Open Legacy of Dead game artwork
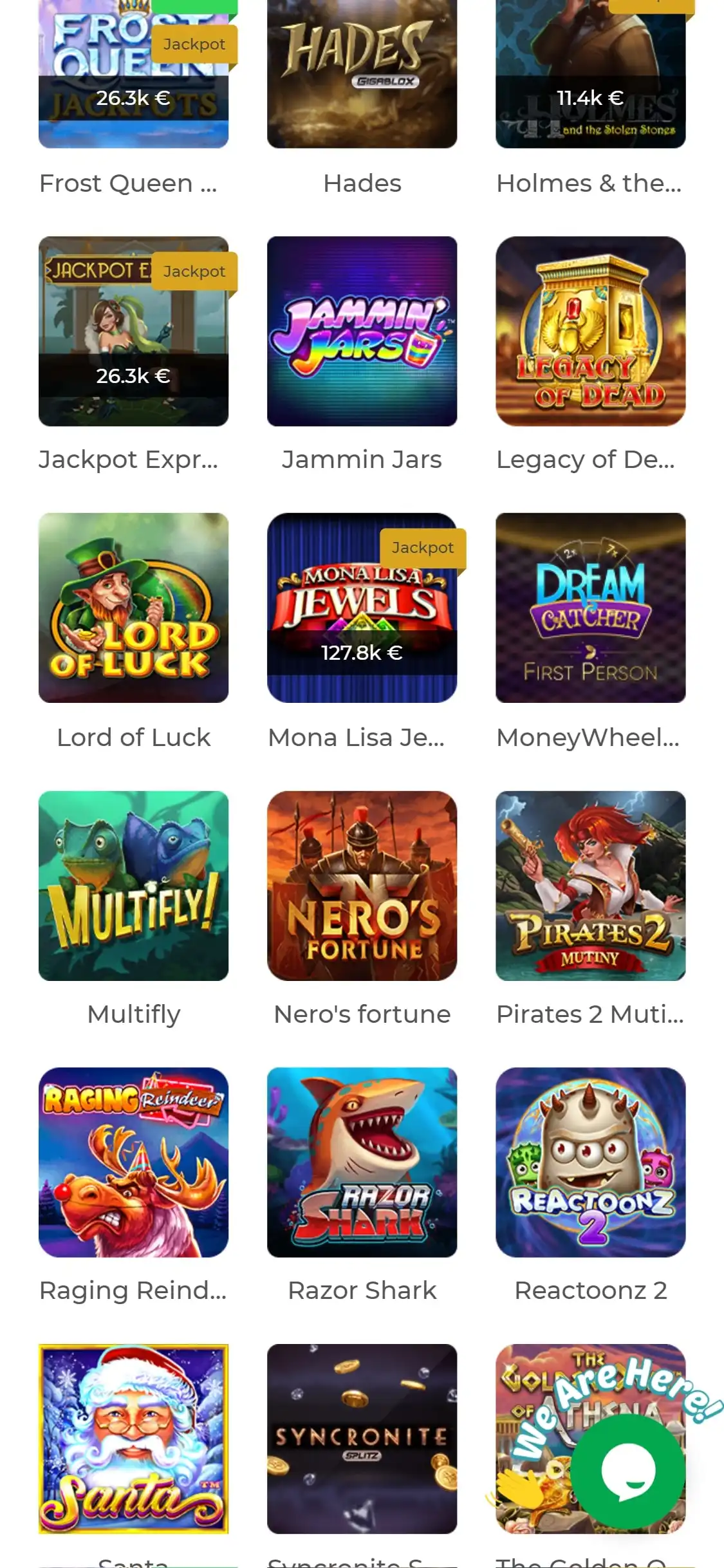The width and height of the screenshot is (724, 1568). tap(590, 331)
